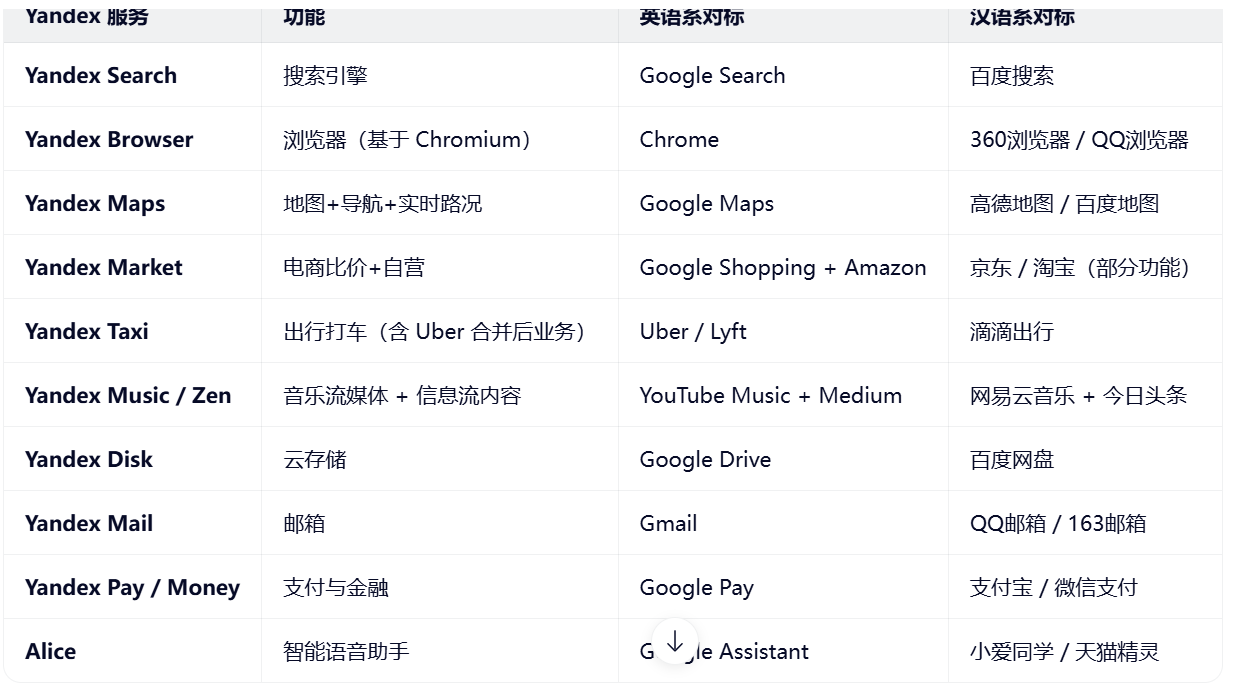Viewport: 1255px width, 685px height.
Task: Click the Yandex Maps row label
Action: [95, 204]
